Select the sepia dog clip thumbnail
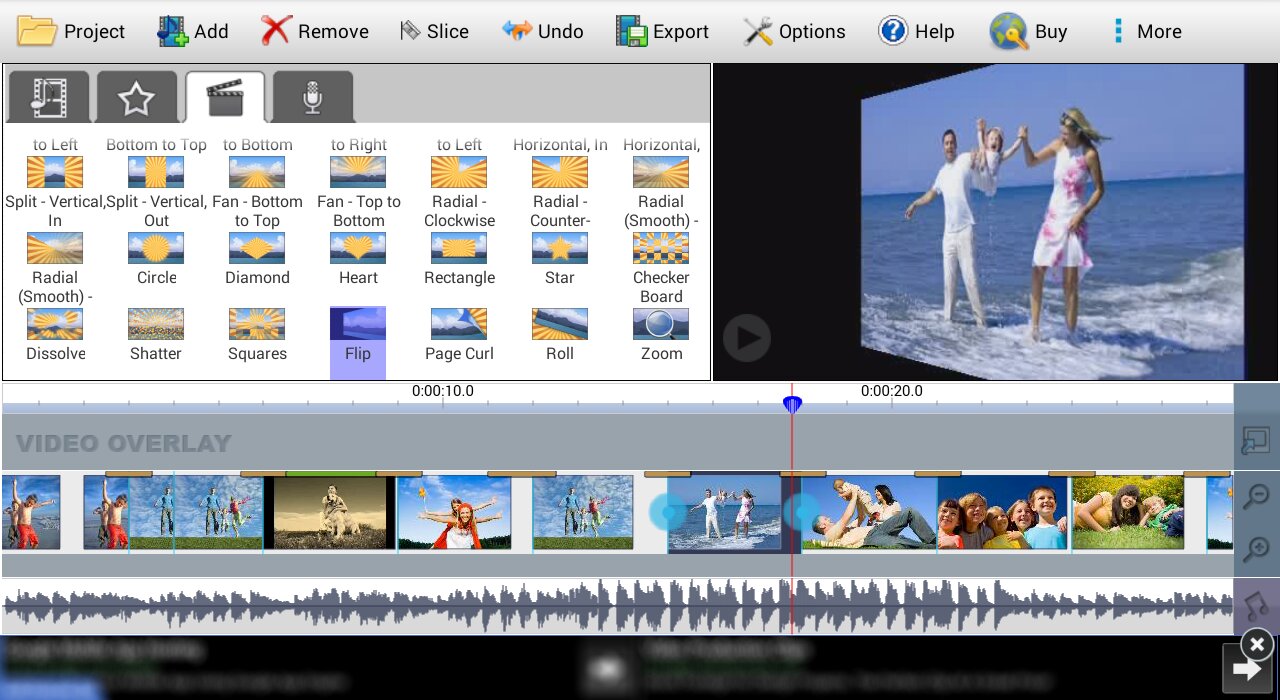 330,512
